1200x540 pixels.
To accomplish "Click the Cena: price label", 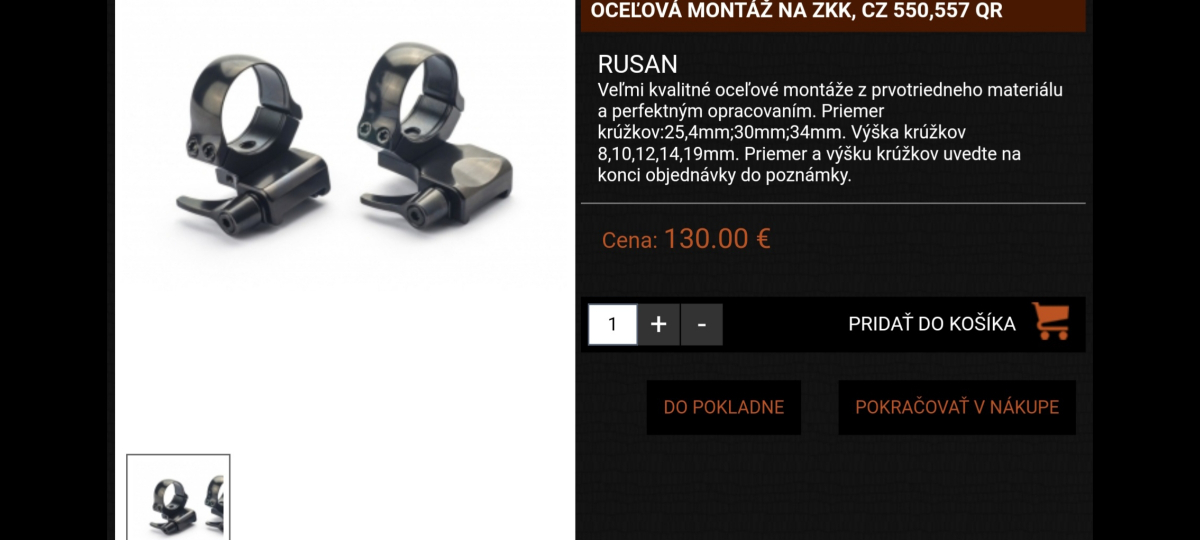I will click(630, 240).
